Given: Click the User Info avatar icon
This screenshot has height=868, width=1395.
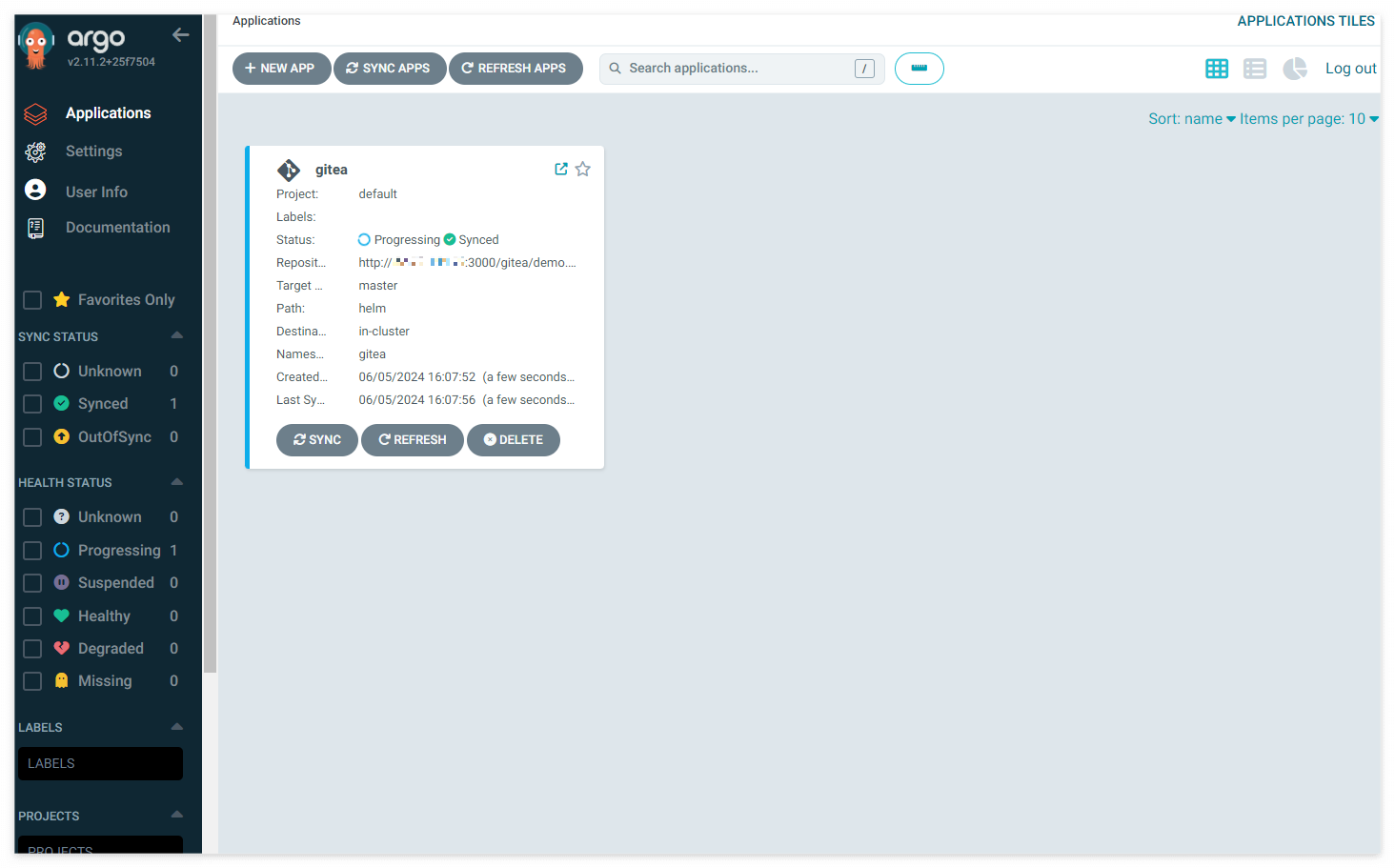Looking at the screenshot, I should click(x=35, y=191).
